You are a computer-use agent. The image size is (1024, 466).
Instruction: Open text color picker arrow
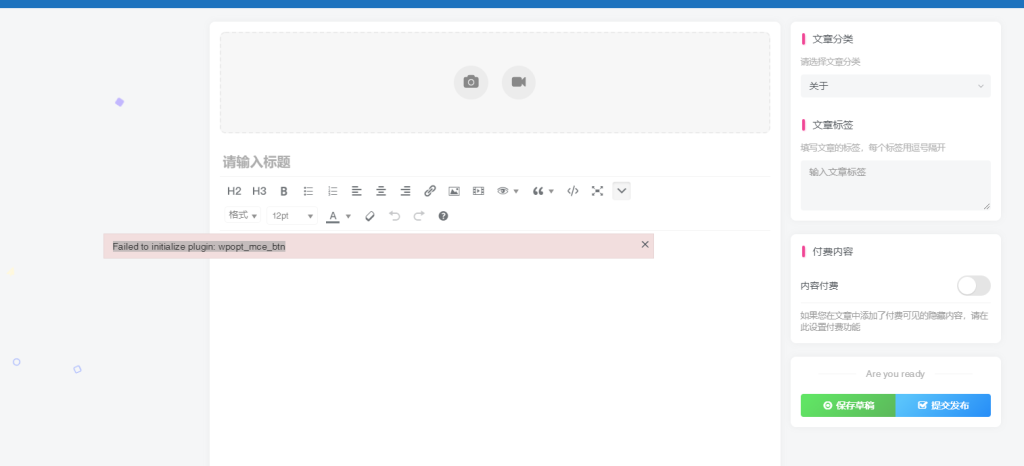348,216
